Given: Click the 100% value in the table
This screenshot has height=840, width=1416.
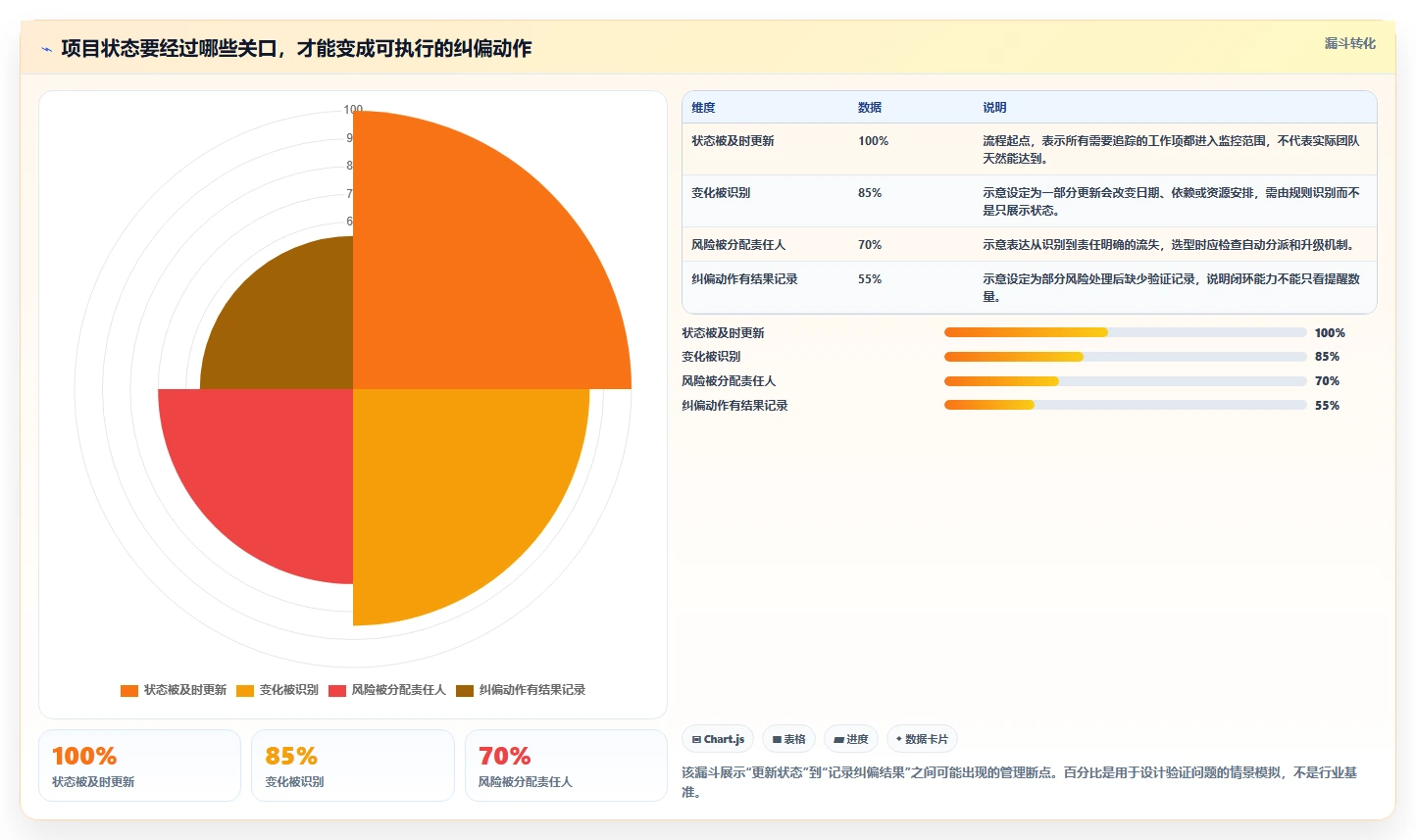Looking at the screenshot, I should 873,141.
